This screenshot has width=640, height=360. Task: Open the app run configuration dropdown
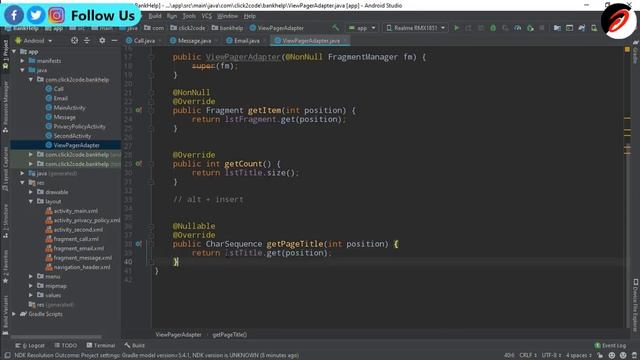tap(362, 28)
